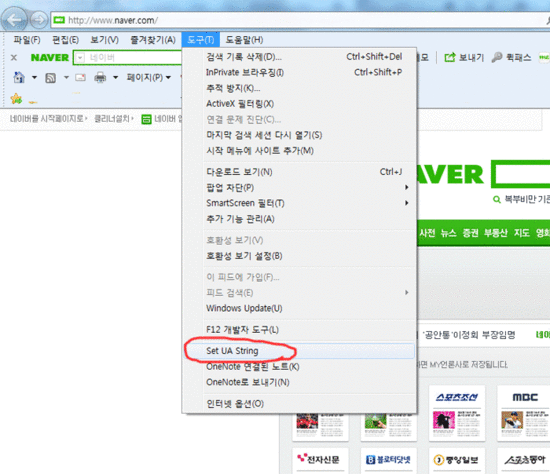
Task: Click the browser Back arrow button
Action: pos(14,19)
